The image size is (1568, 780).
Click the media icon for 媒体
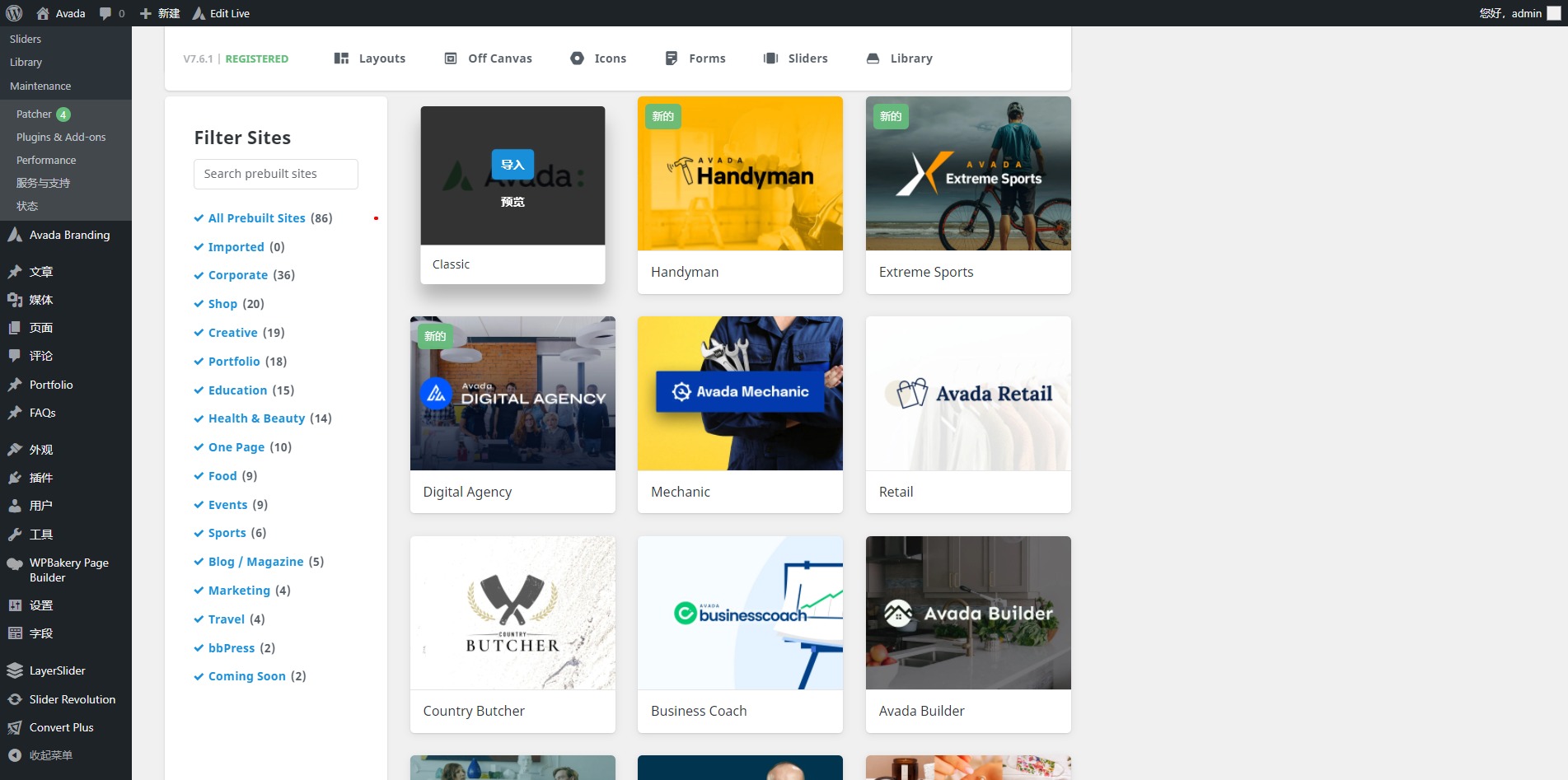[x=15, y=300]
